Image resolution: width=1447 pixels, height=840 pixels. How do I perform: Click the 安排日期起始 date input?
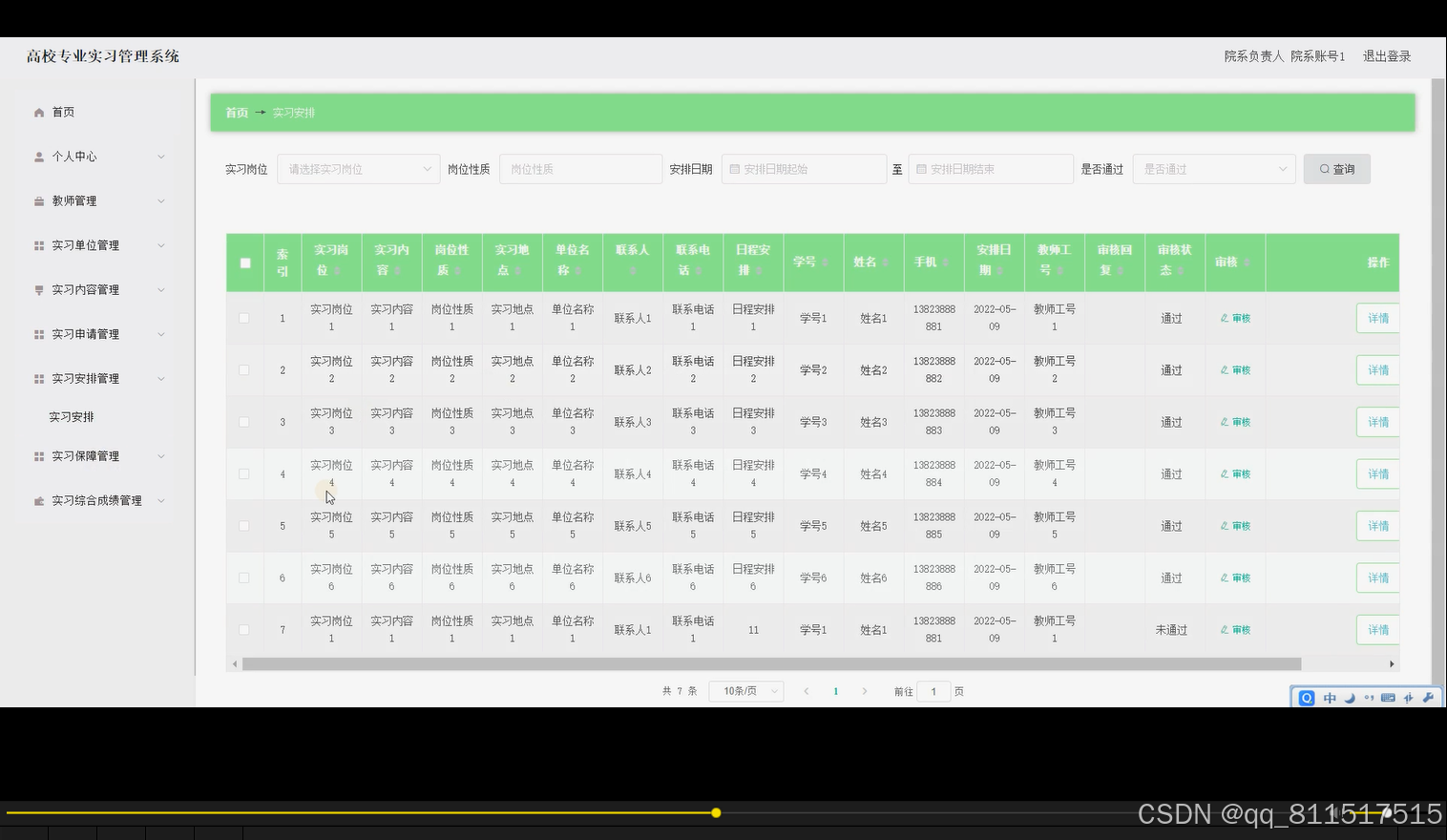[x=804, y=169]
